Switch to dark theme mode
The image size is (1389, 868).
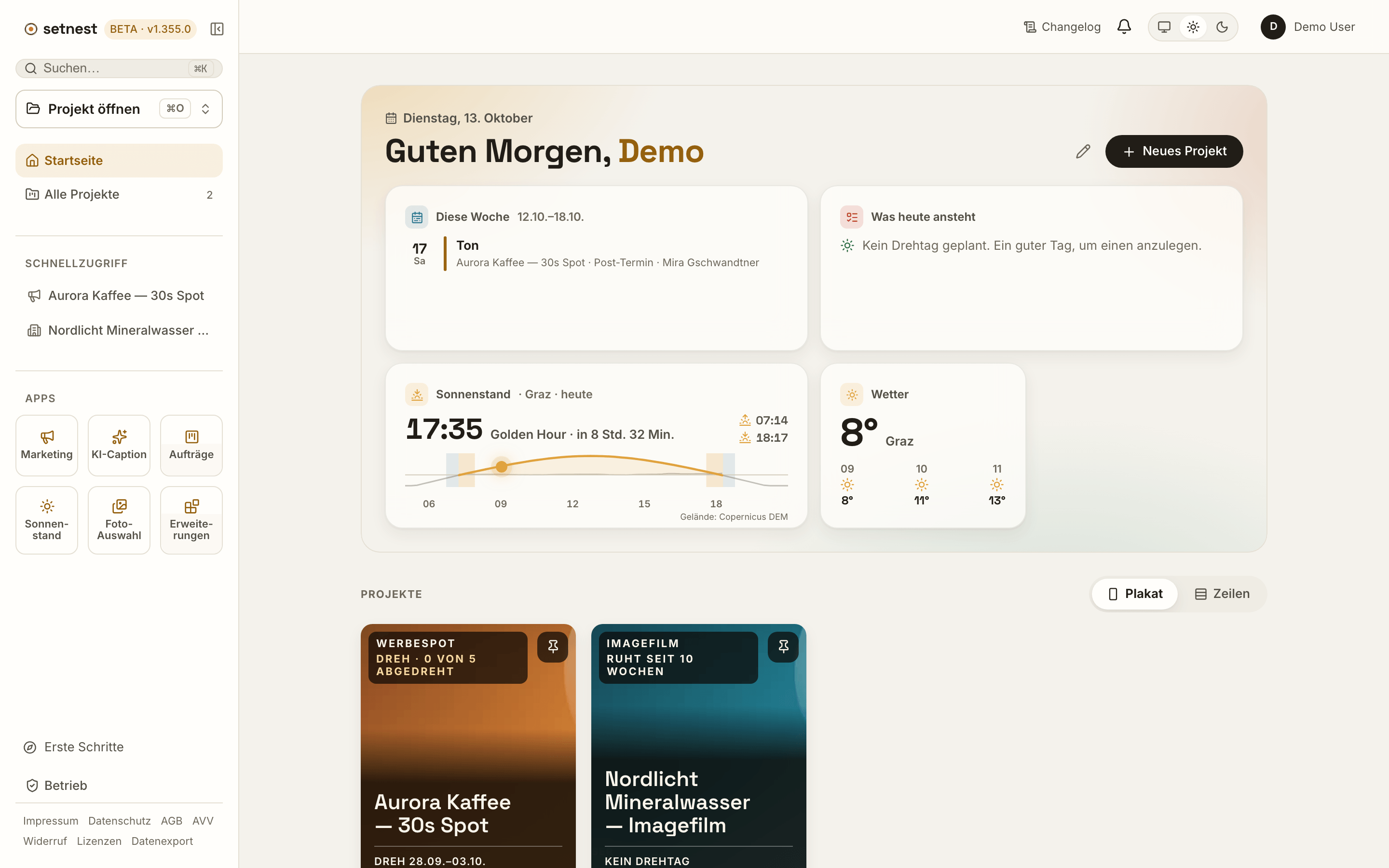(x=1222, y=27)
